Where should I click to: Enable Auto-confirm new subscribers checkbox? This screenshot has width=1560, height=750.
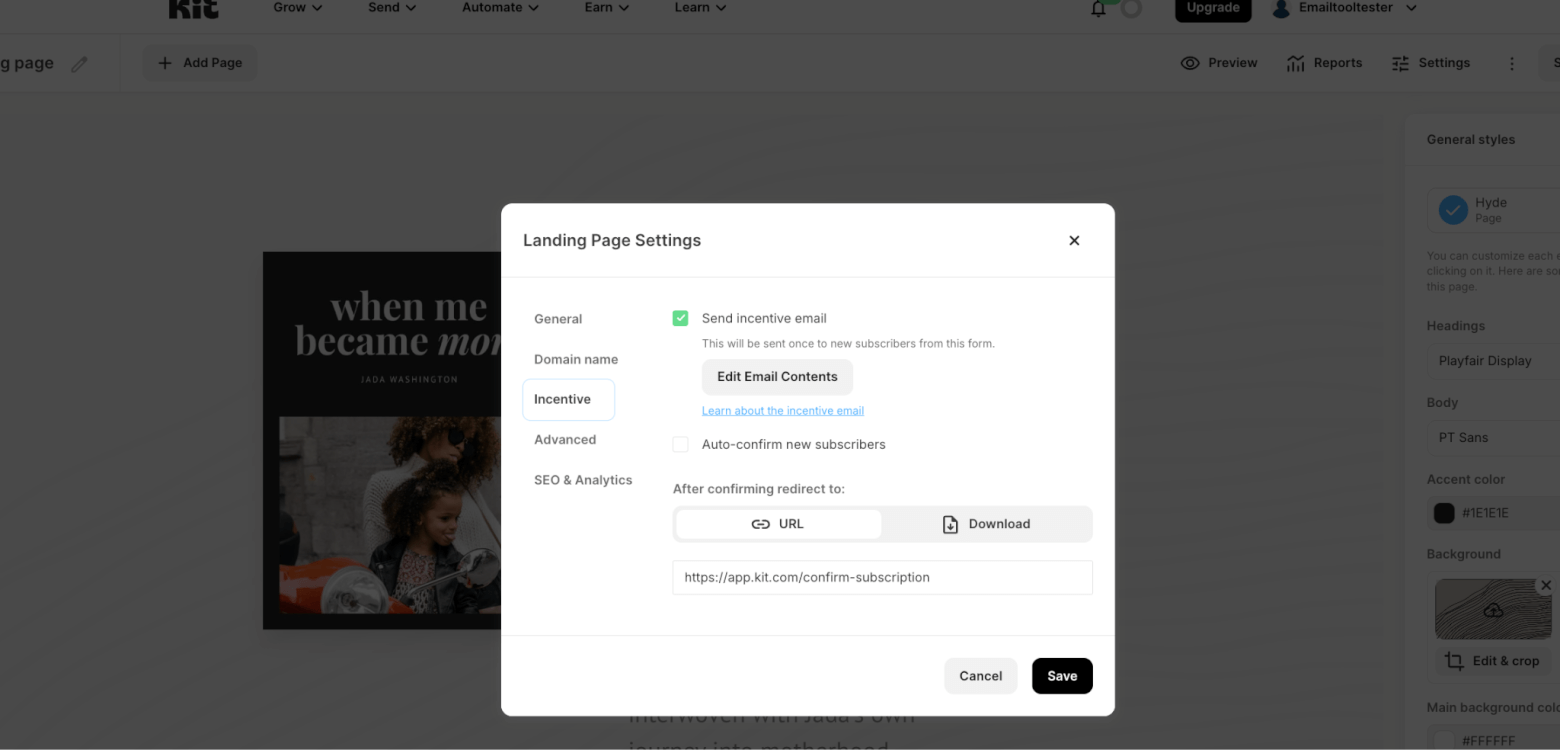click(x=681, y=444)
